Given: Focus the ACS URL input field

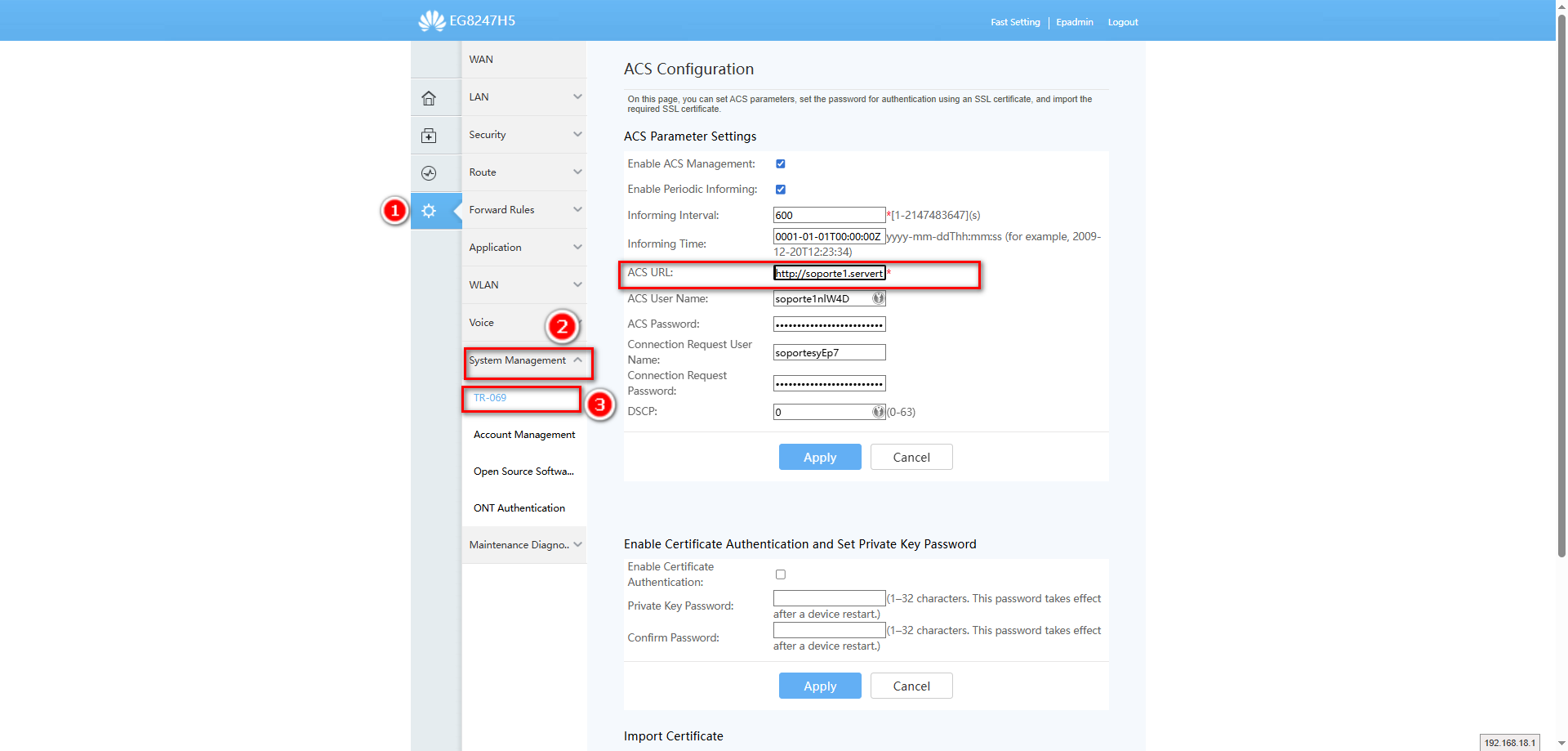Looking at the screenshot, I should point(829,273).
